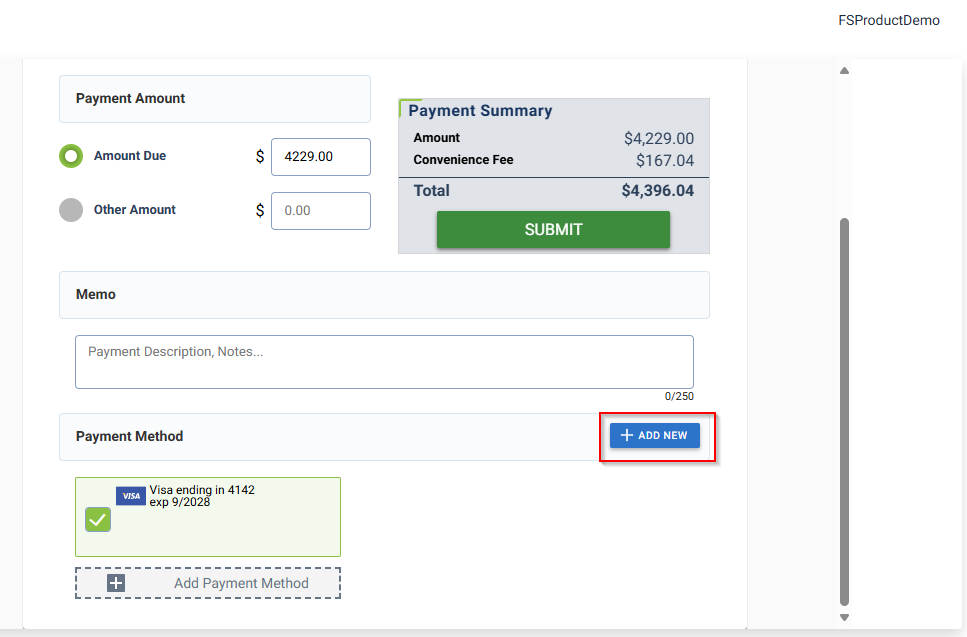Click the ADD NEW payment method button
The image size is (967, 637).
tap(655, 436)
